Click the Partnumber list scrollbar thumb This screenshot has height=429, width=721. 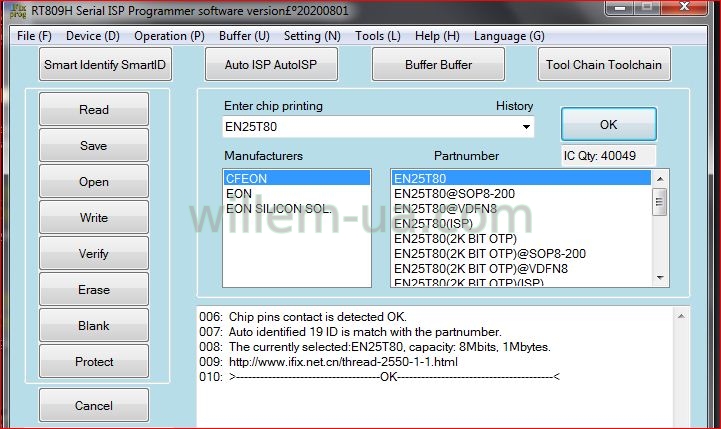coord(660,201)
